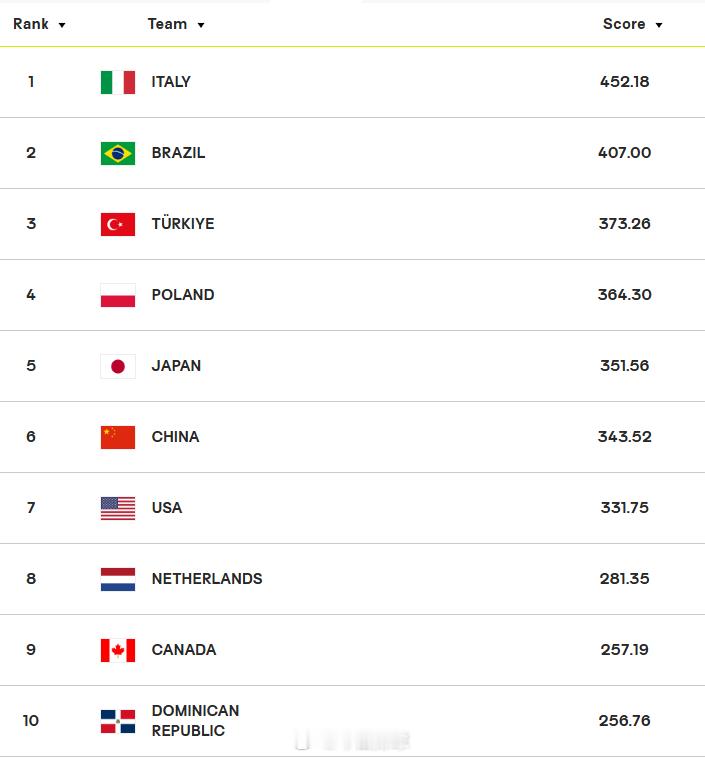Click China's score 343.52
The height and width of the screenshot is (758, 705).
pos(624,437)
